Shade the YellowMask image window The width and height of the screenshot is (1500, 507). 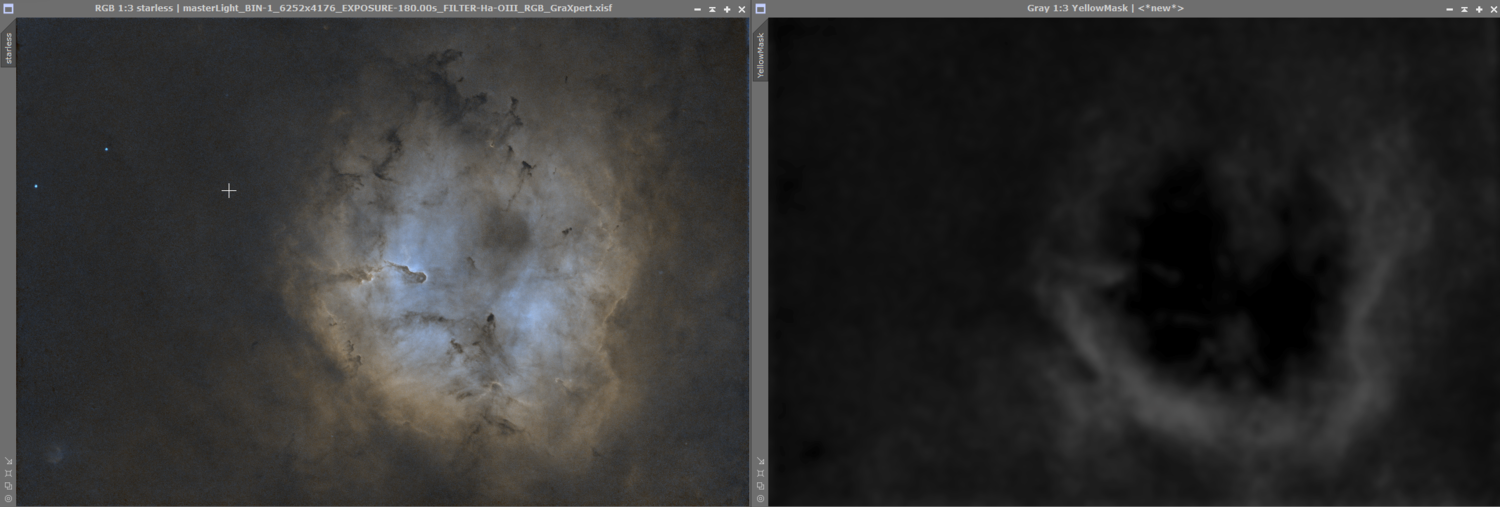[1464, 9]
